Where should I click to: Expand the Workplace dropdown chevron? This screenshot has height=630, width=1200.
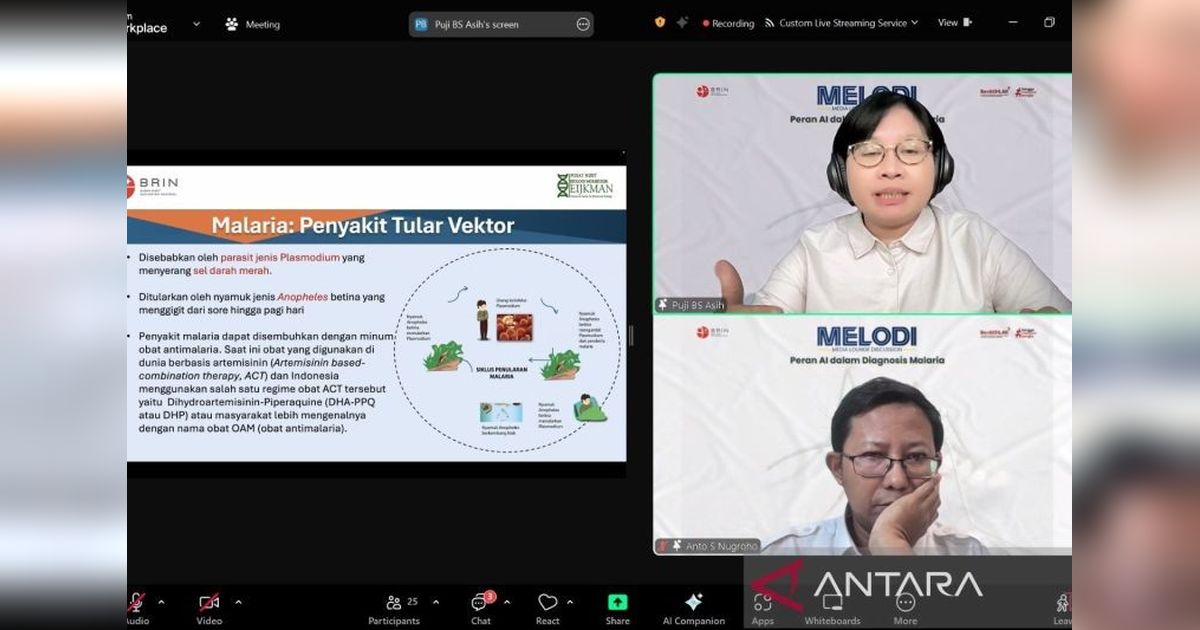[196, 24]
